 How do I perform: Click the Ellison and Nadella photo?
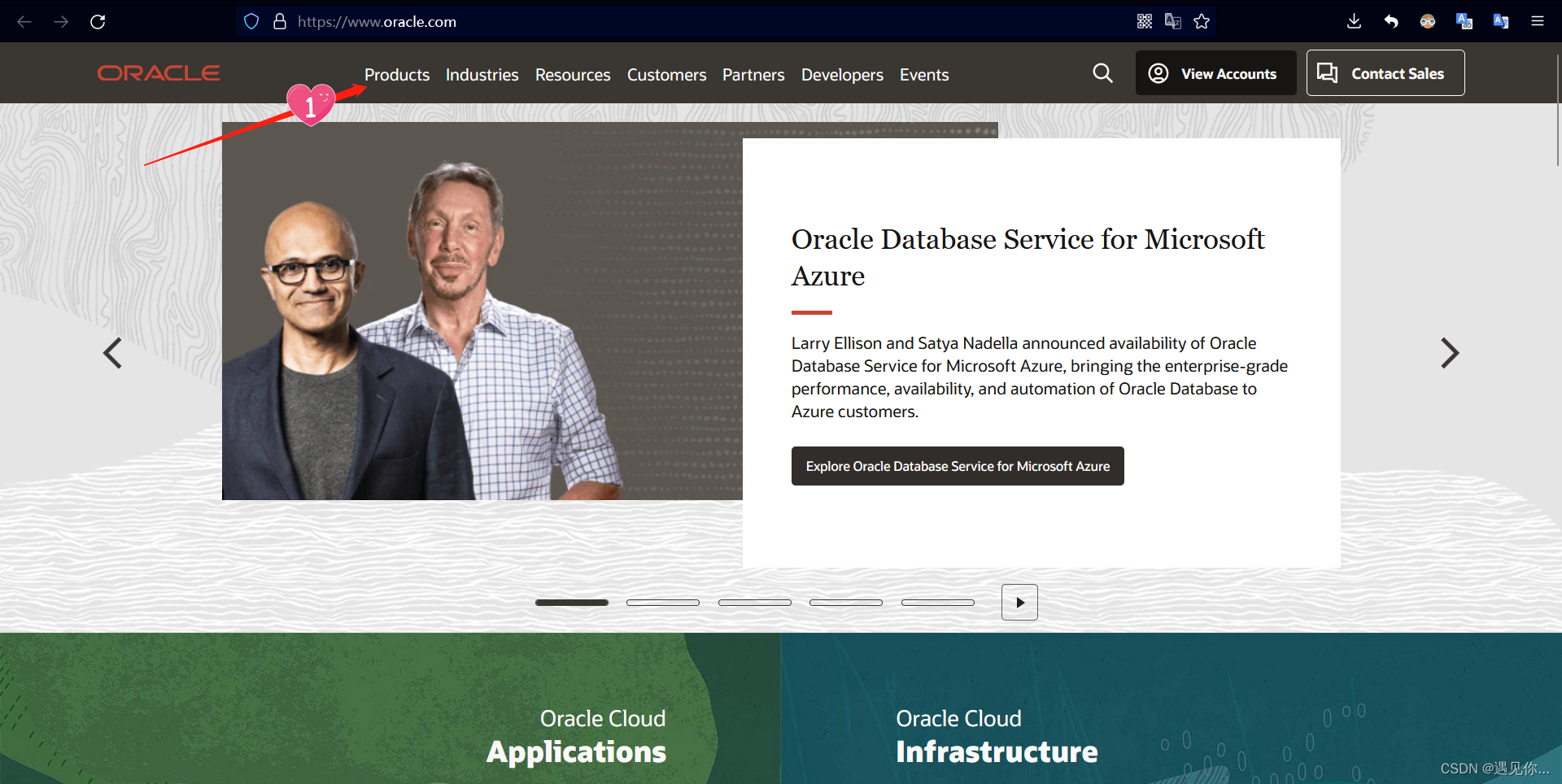tap(482, 311)
